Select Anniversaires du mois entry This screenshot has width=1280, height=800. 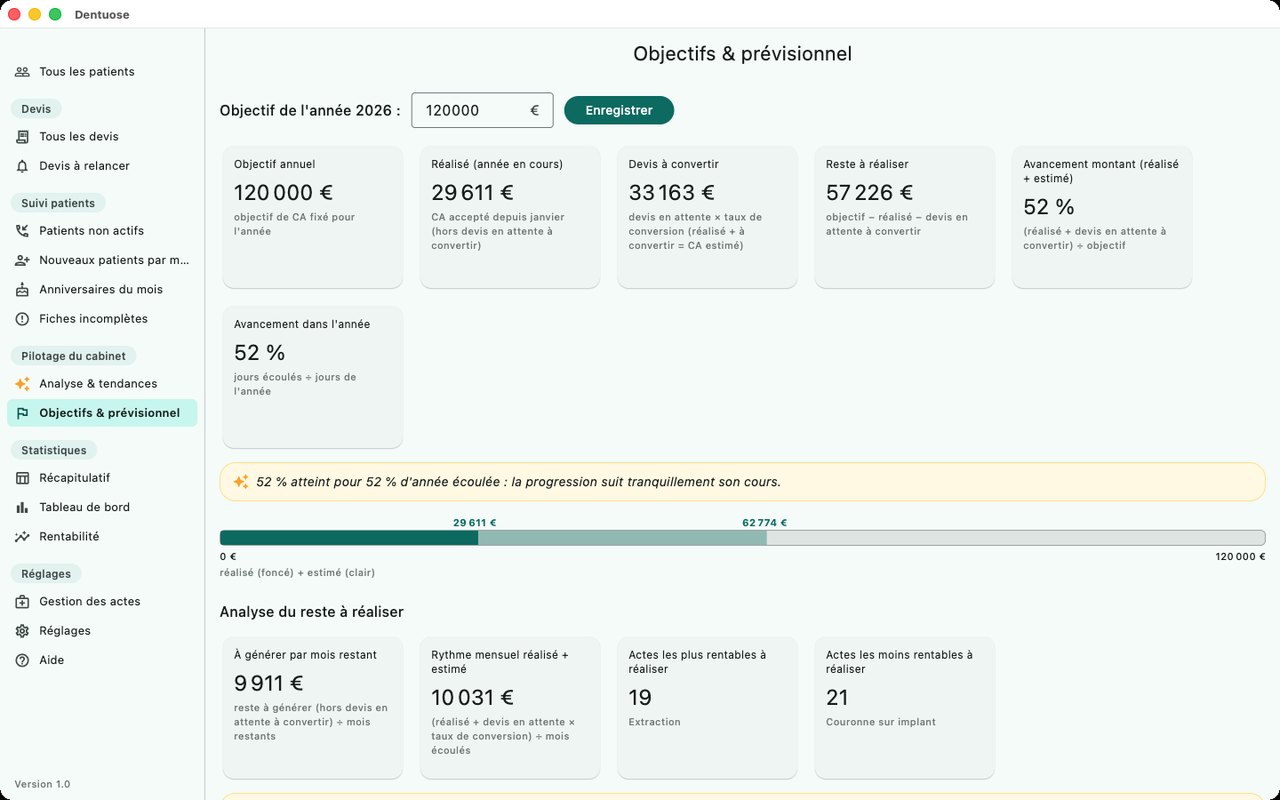tap(102, 290)
